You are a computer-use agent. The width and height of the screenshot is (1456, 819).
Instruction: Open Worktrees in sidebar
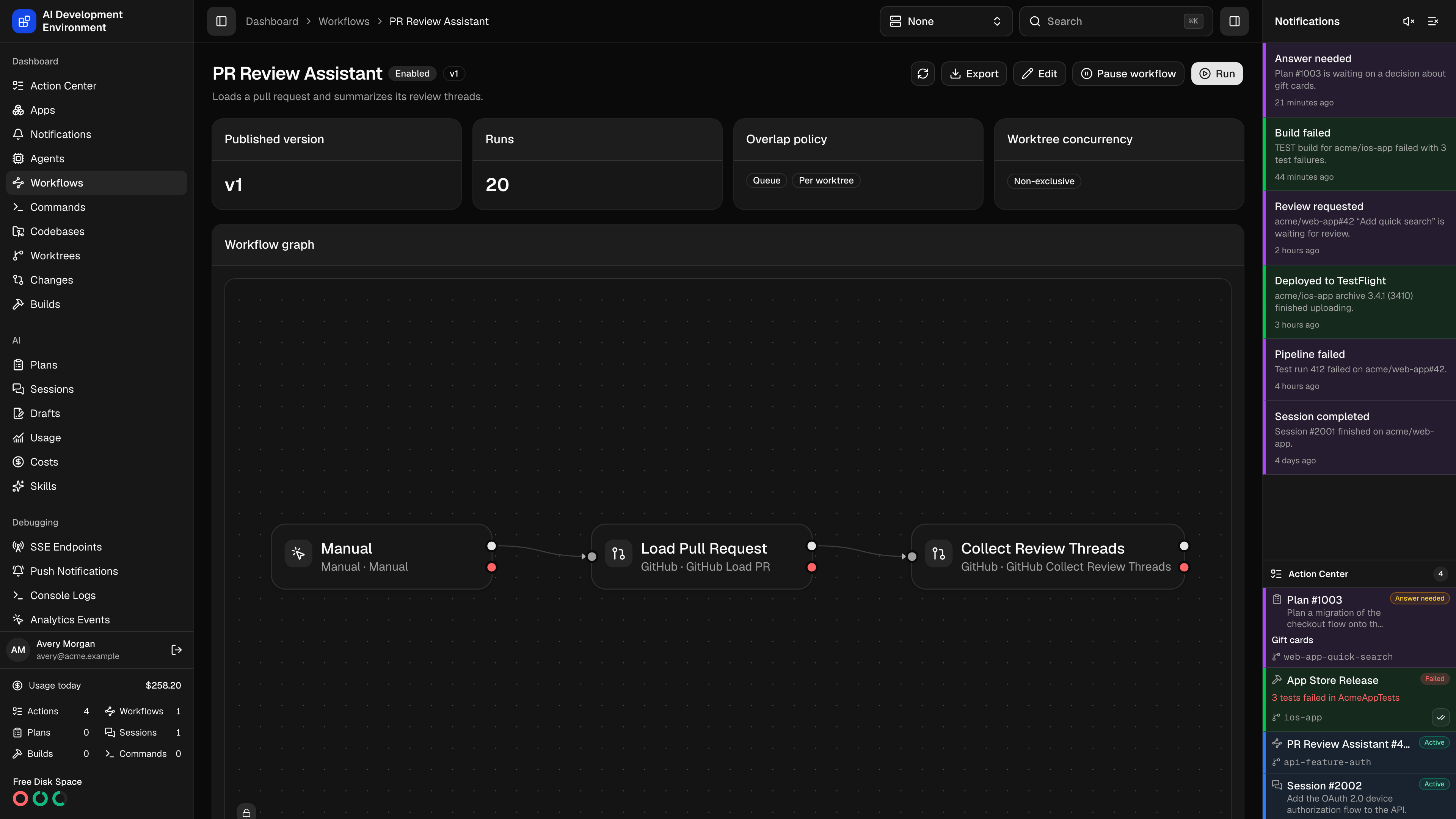coord(97,256)
